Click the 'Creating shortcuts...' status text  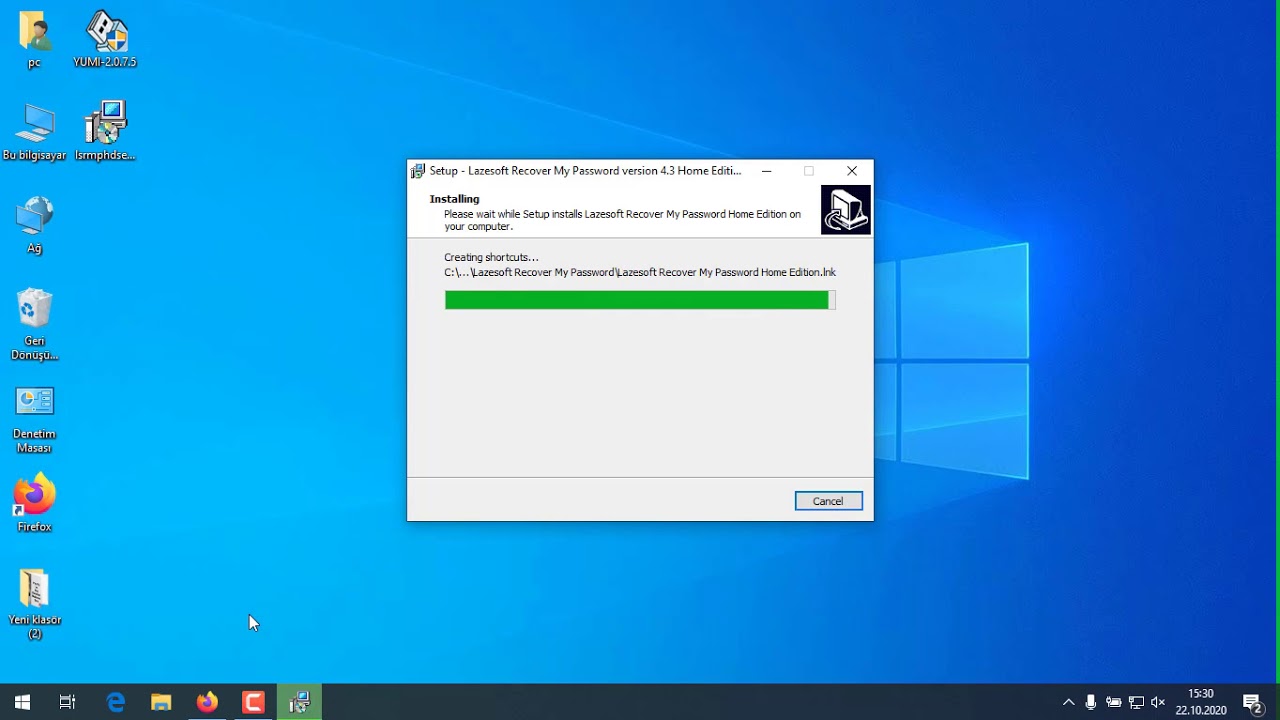coord(491,257)
